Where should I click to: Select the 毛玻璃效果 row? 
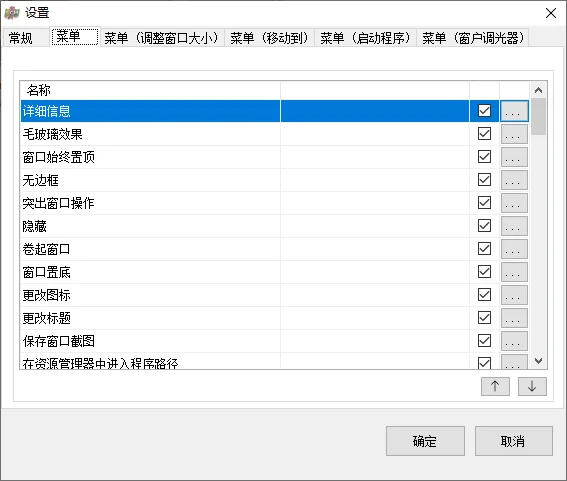pos(275,134)
